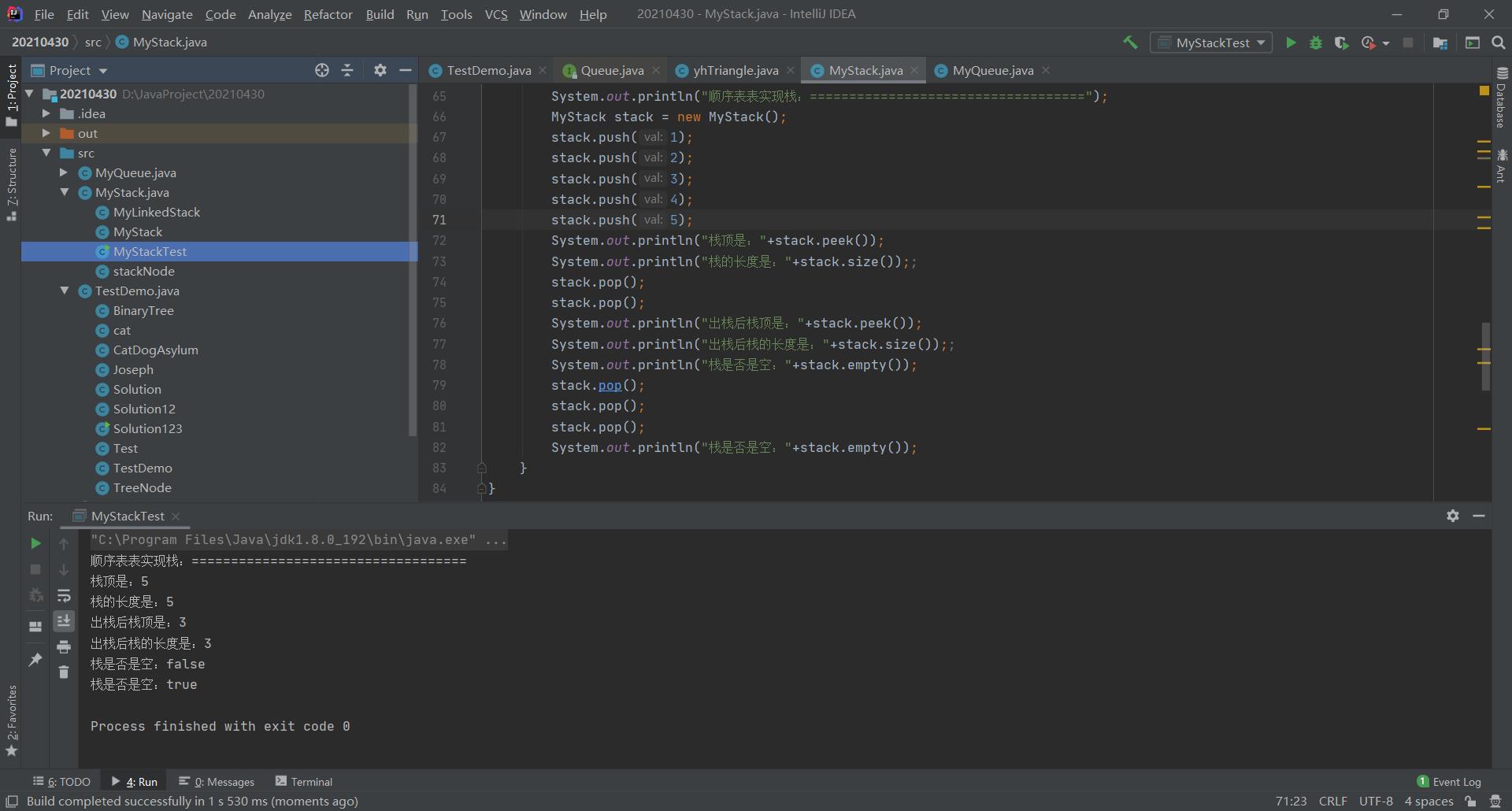Close the Queue.java tab
The image size is (1512, 811).
(656, 70)
